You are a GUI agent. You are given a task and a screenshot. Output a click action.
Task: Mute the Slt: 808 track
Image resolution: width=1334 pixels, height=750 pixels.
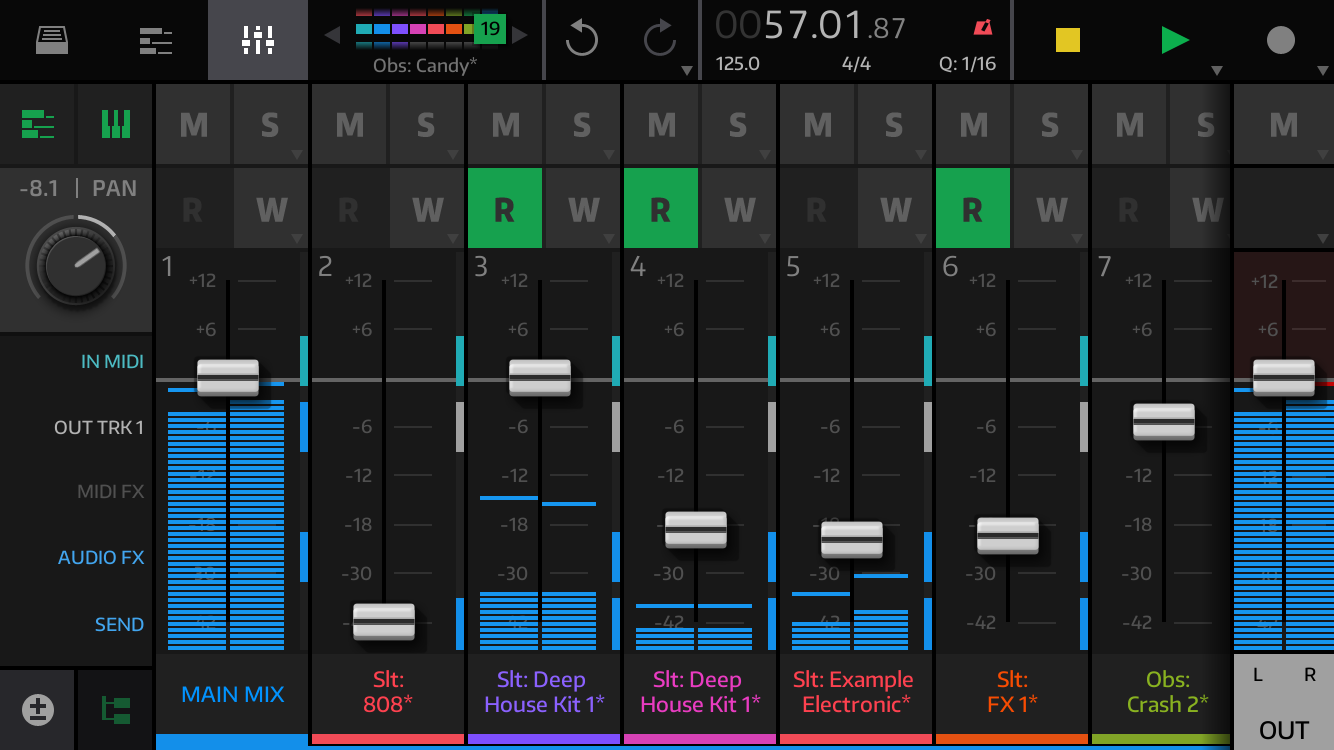(x=349, y=124)
